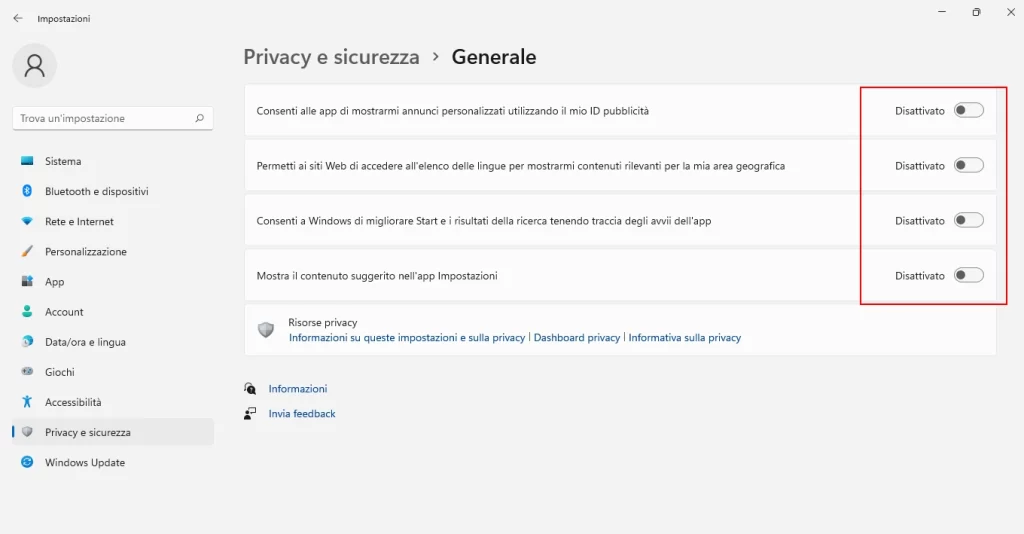Click the back arrow icon next to Impostazioni
Screen dimensions: 1024x534
[18, 18]
